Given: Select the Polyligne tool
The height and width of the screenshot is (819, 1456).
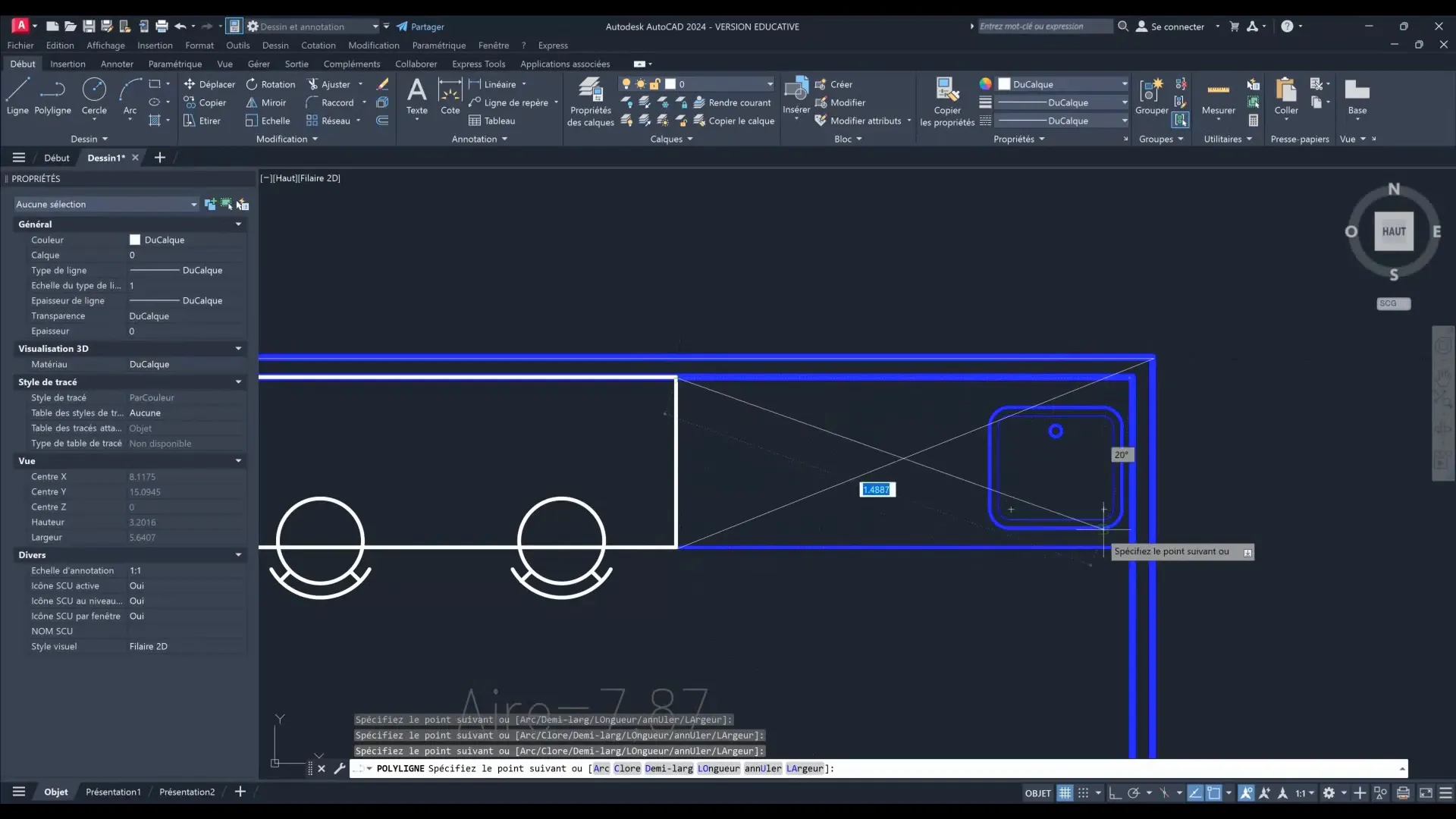Looking at the screenshot, I should tap(52, 96).
